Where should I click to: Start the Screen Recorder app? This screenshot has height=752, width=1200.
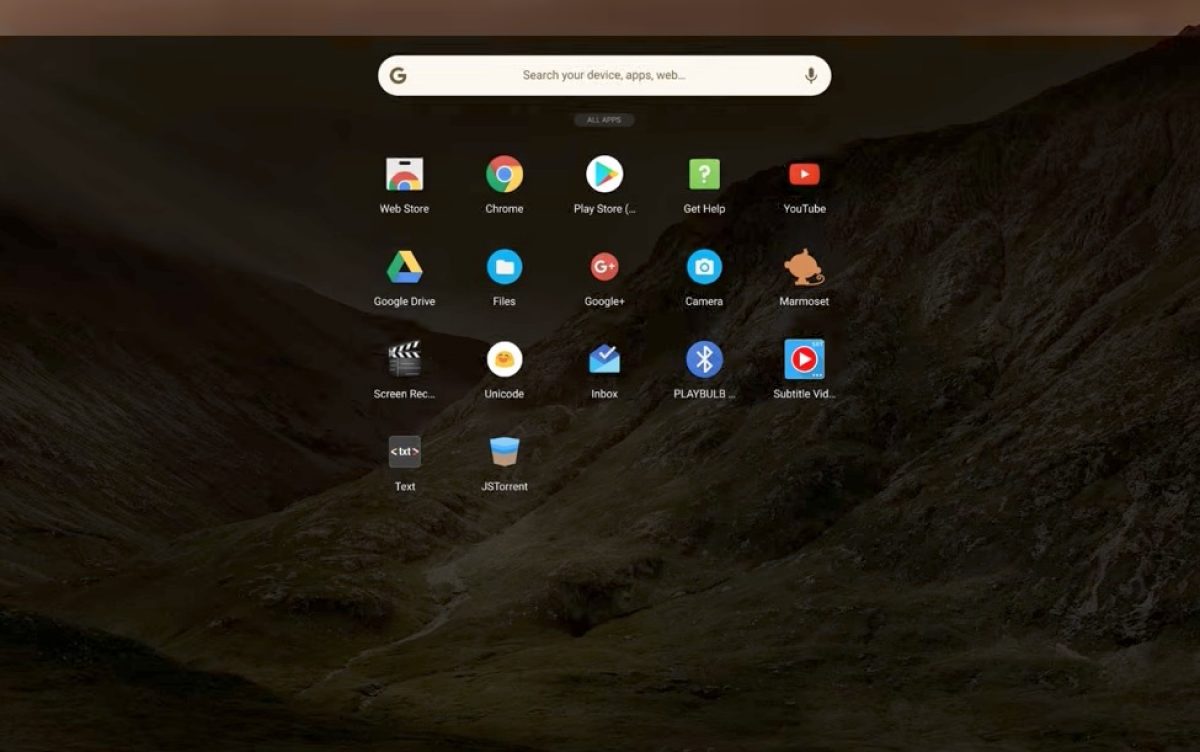404,361
